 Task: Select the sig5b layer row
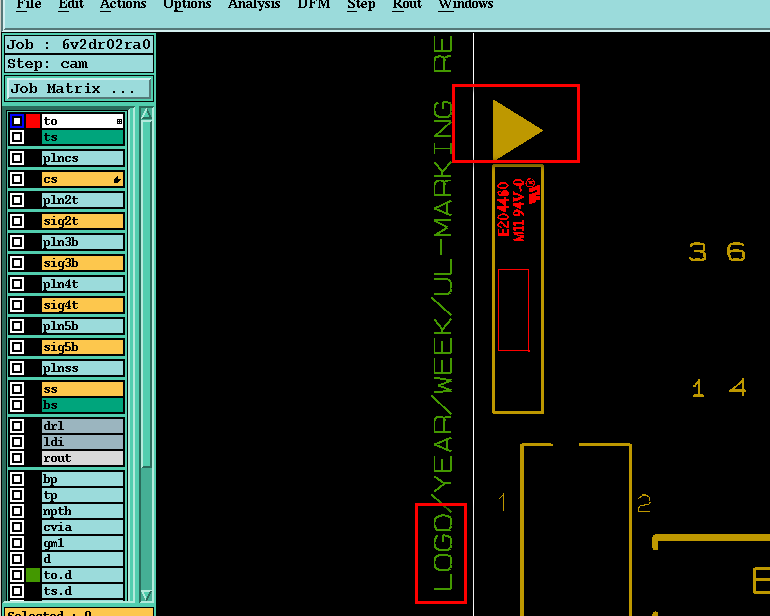[82, 347]
